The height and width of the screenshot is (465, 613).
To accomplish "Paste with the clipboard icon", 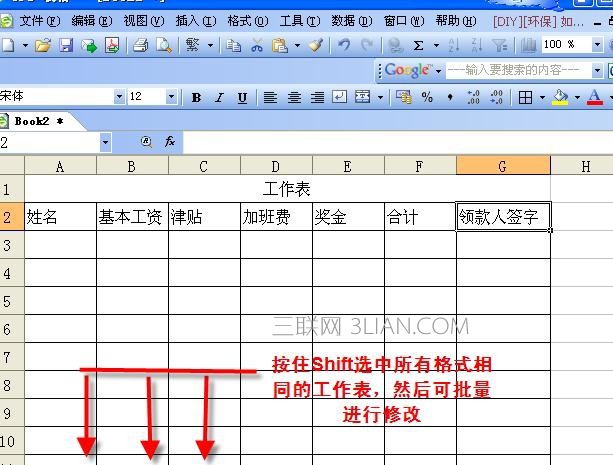I will 280,46.
